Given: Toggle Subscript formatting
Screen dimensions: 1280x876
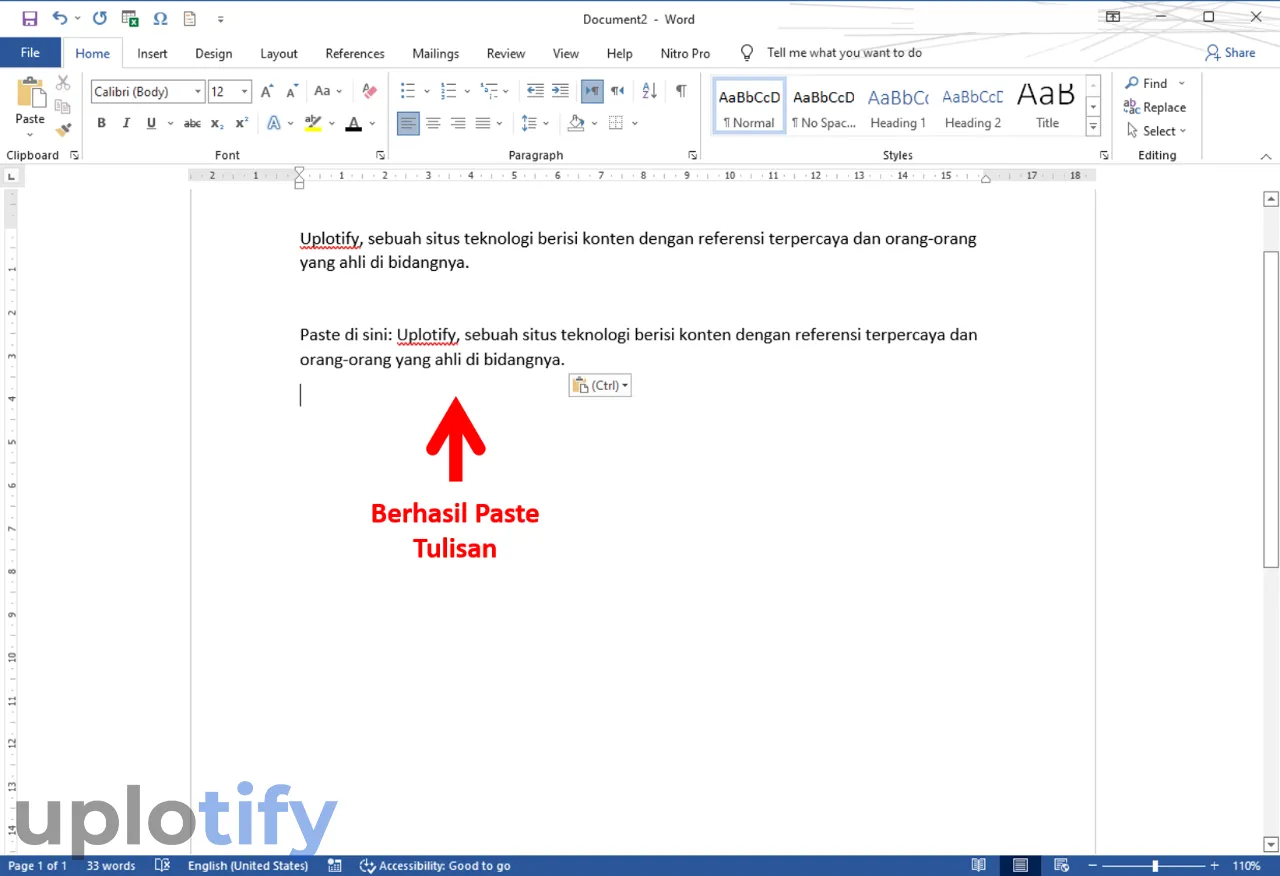Looking at the screenshot, I should 217,123.
